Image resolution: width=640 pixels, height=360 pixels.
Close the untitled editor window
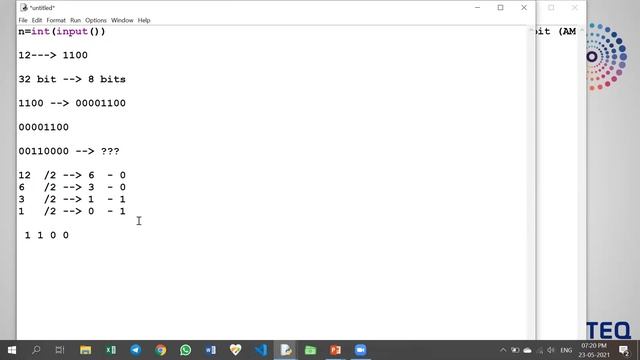(524, 7)
